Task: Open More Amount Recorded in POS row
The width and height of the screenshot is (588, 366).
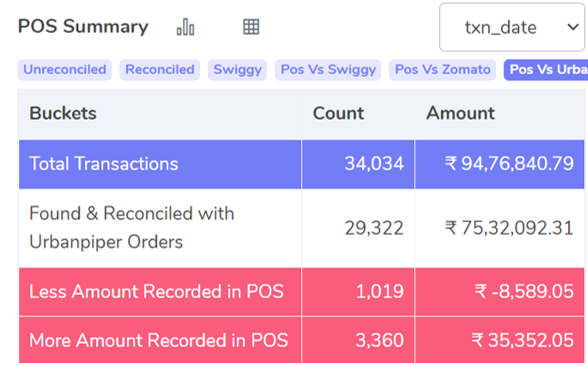Action: 302,340
